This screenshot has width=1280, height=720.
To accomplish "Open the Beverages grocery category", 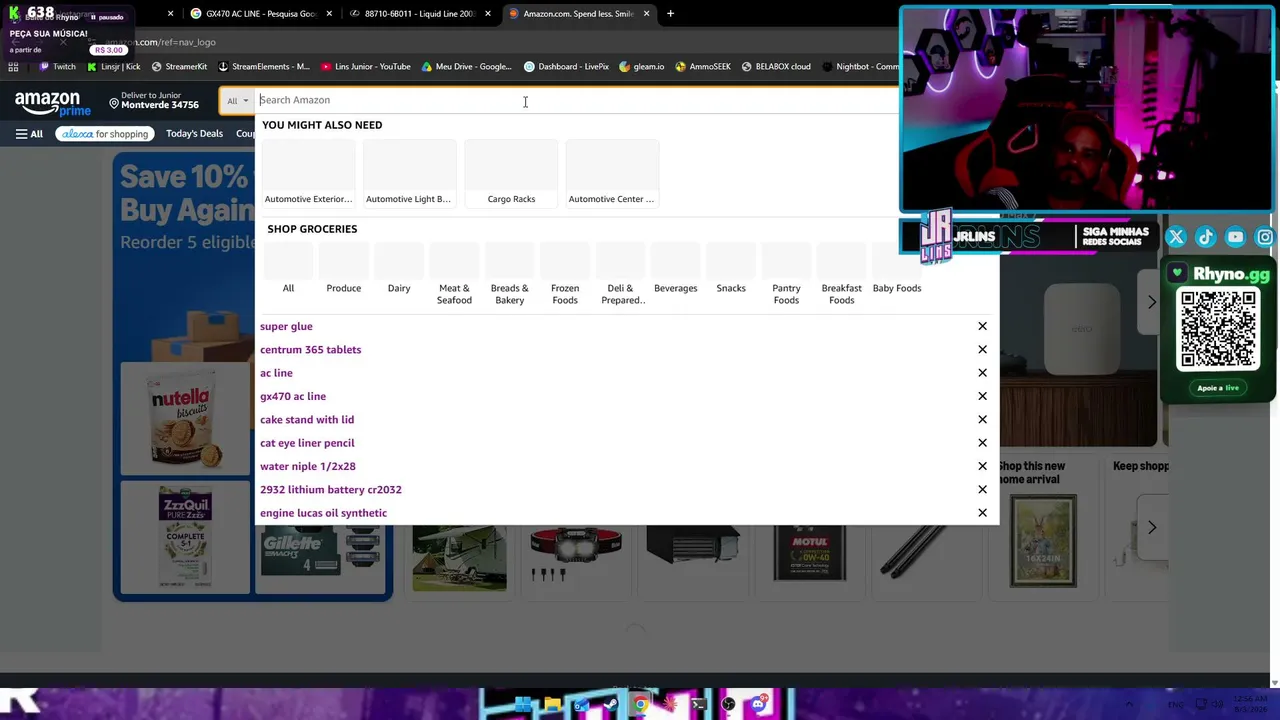I will click(675, 270).
